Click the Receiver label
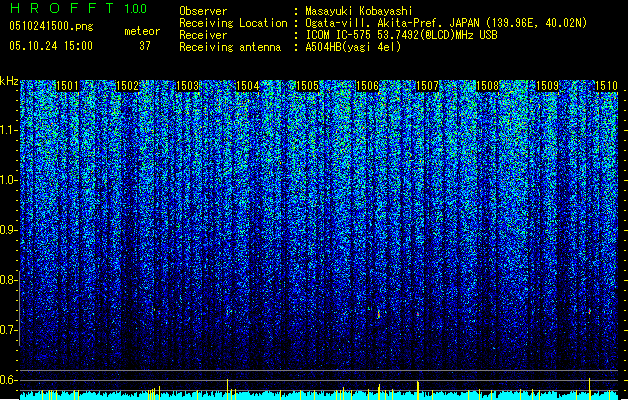The height and width of the screenshot is (400, 629). pyautogui.click(x=203, y=35)
